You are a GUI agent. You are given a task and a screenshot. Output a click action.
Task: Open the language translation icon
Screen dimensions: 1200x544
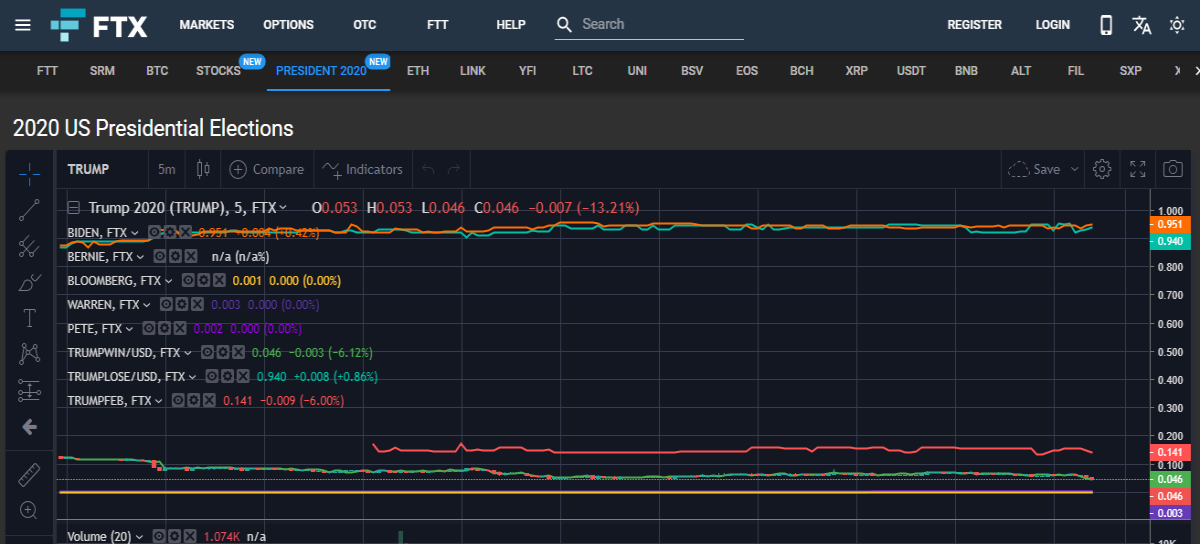(1142, 25)
